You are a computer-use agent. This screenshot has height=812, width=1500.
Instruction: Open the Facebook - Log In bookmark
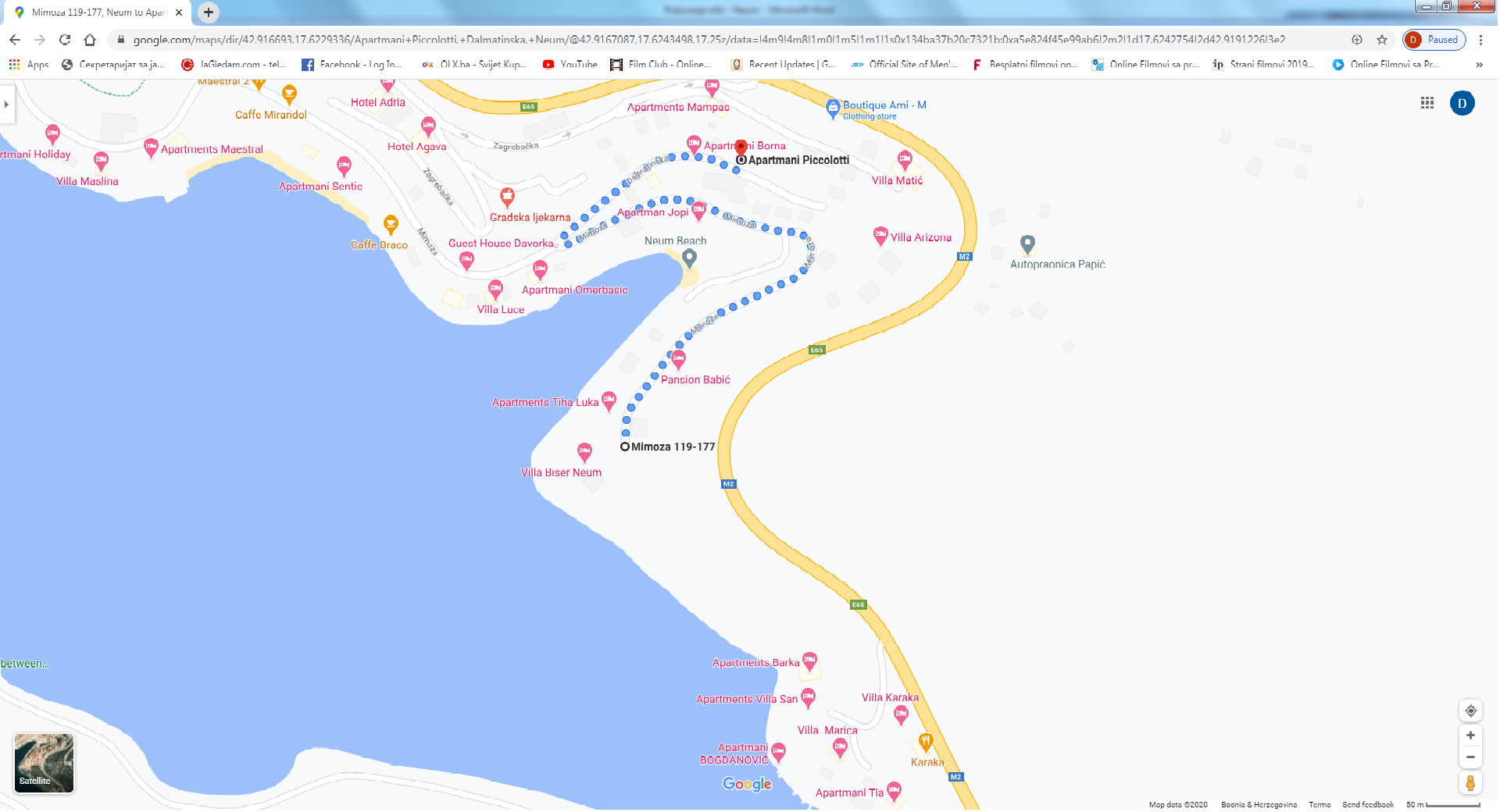pyautogui.click(x=352, y=65)
